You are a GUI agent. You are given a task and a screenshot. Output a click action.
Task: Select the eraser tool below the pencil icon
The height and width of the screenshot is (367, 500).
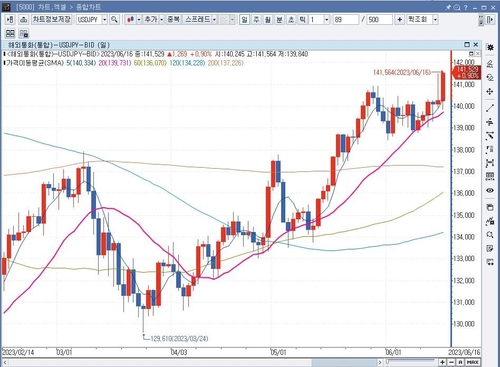click(x=490, y=78)
